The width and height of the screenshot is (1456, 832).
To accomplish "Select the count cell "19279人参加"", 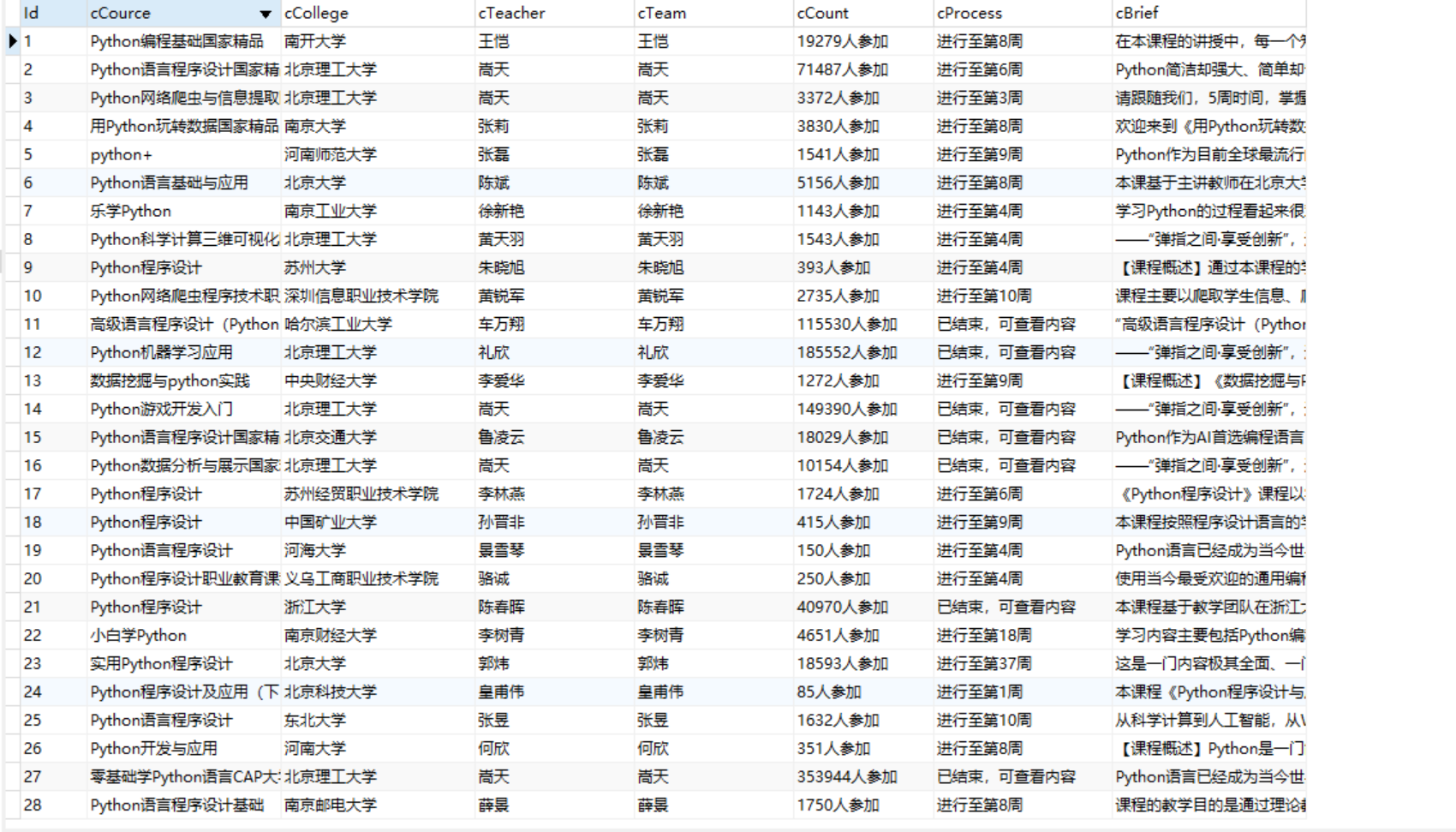I will (x=863, y=41).
